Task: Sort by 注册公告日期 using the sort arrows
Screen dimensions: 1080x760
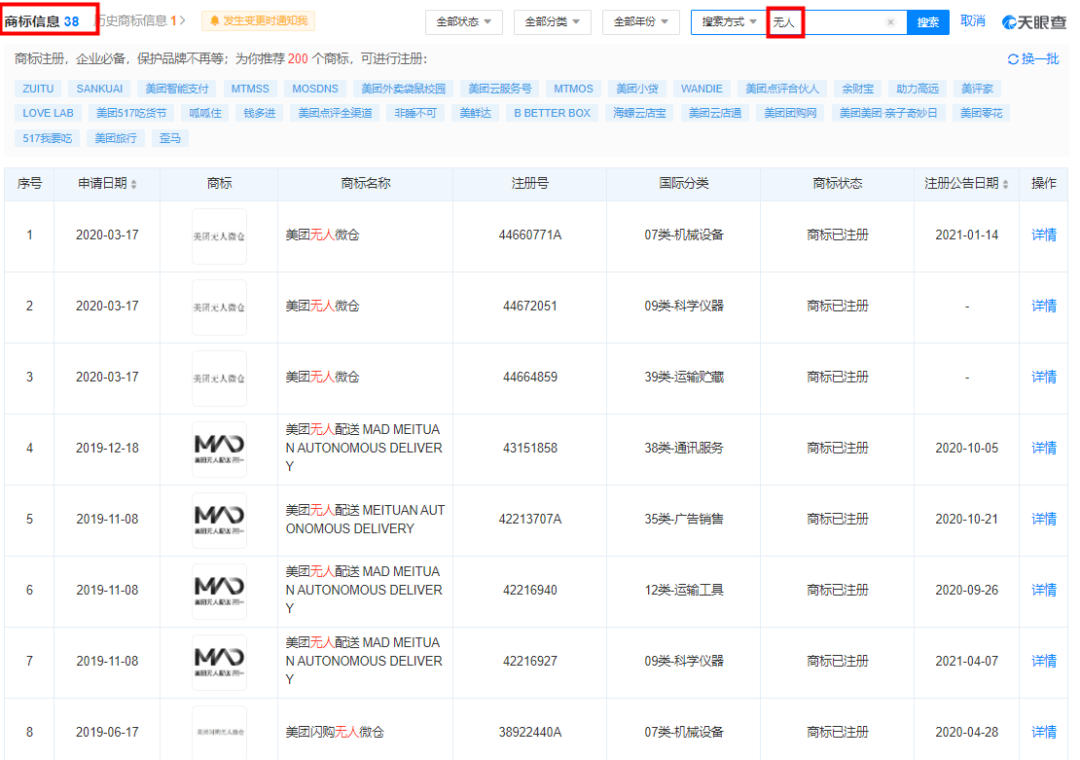Action: click(x=1006, y=184)
